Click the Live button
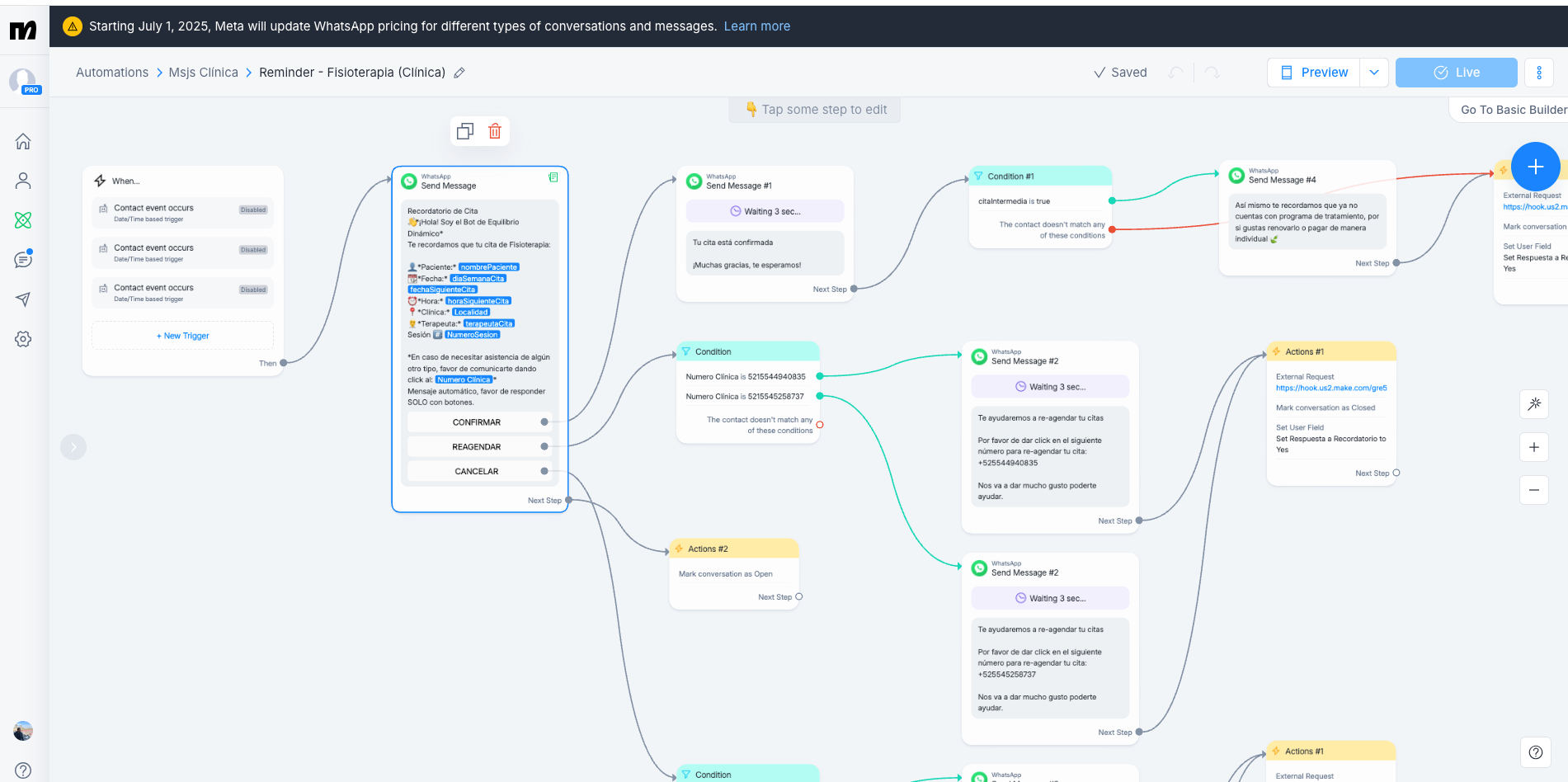Image resolution: width=1568 pixels, height=782 pixels. point(1457,73)
